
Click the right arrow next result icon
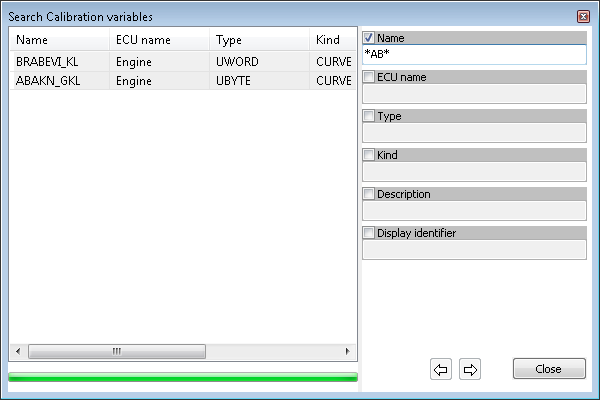pyautogui.click(x=470, y=369)
